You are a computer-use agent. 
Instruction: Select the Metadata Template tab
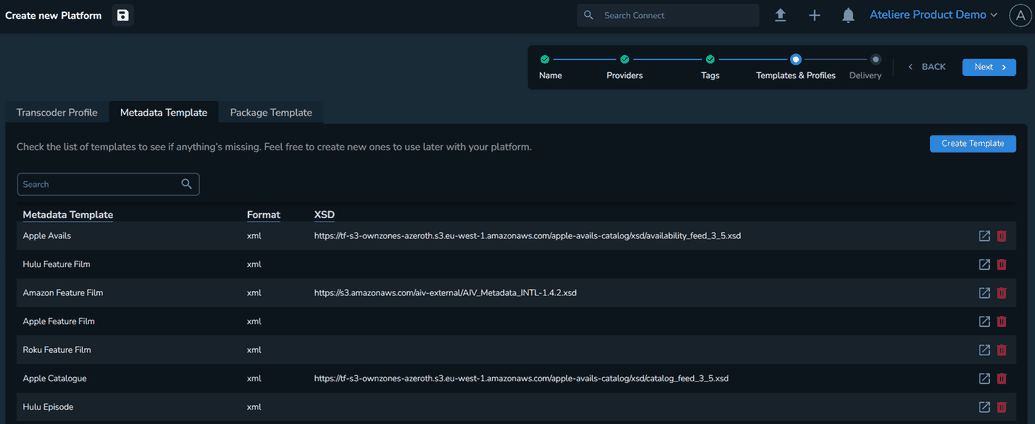click(164, 112)
